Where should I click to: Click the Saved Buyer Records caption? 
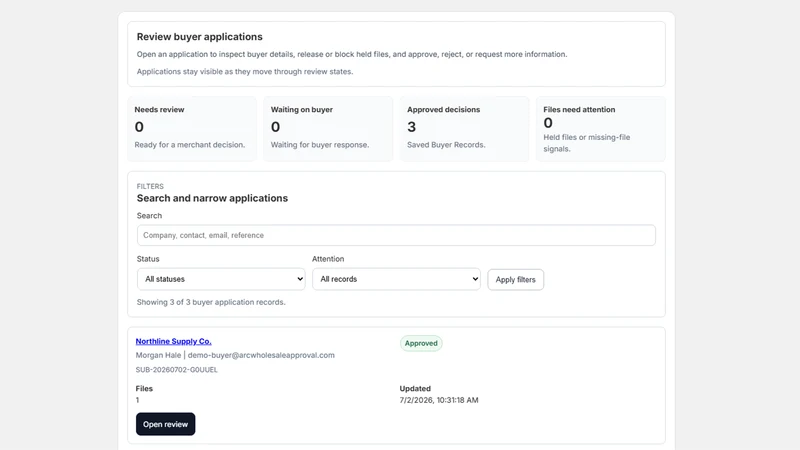[x=446, y=145]
